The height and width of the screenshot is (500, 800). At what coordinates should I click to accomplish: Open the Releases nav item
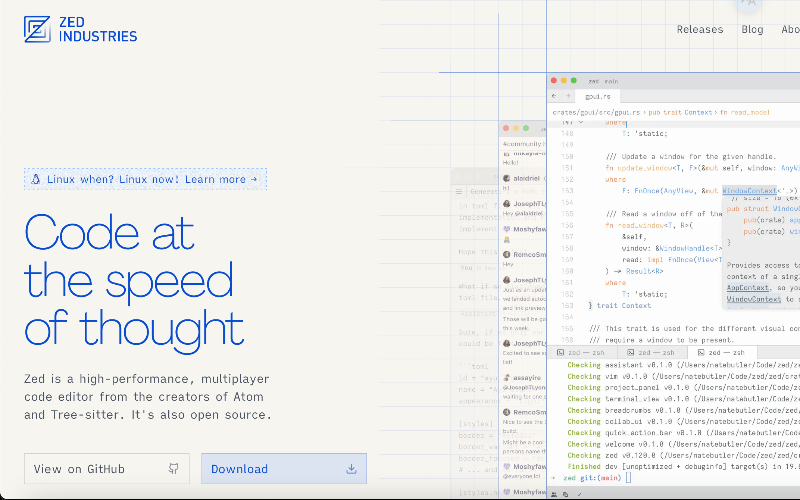coord(699,30)
